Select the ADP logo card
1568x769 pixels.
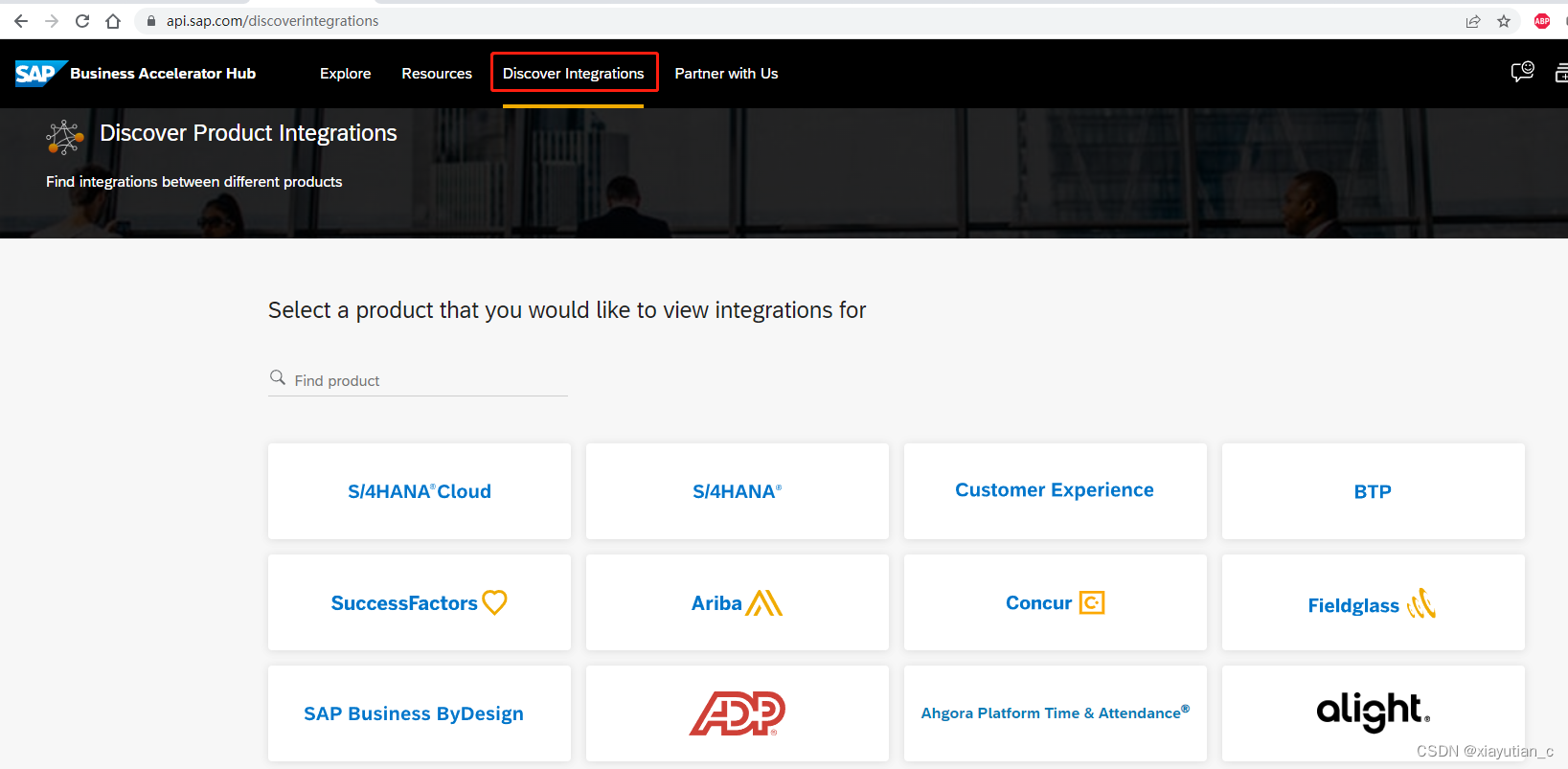(x=738, y=713)
